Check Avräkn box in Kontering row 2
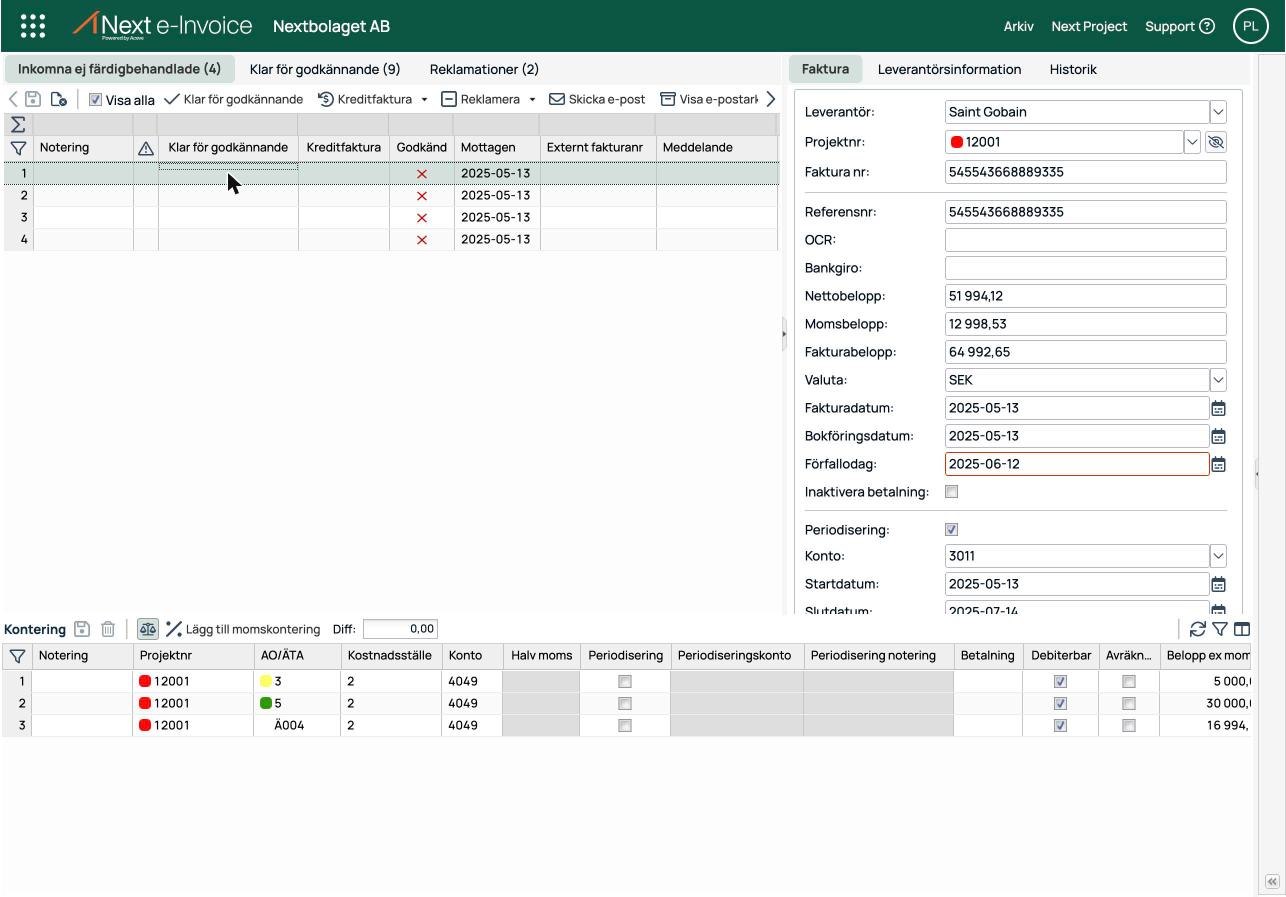 click(1129, 704)
